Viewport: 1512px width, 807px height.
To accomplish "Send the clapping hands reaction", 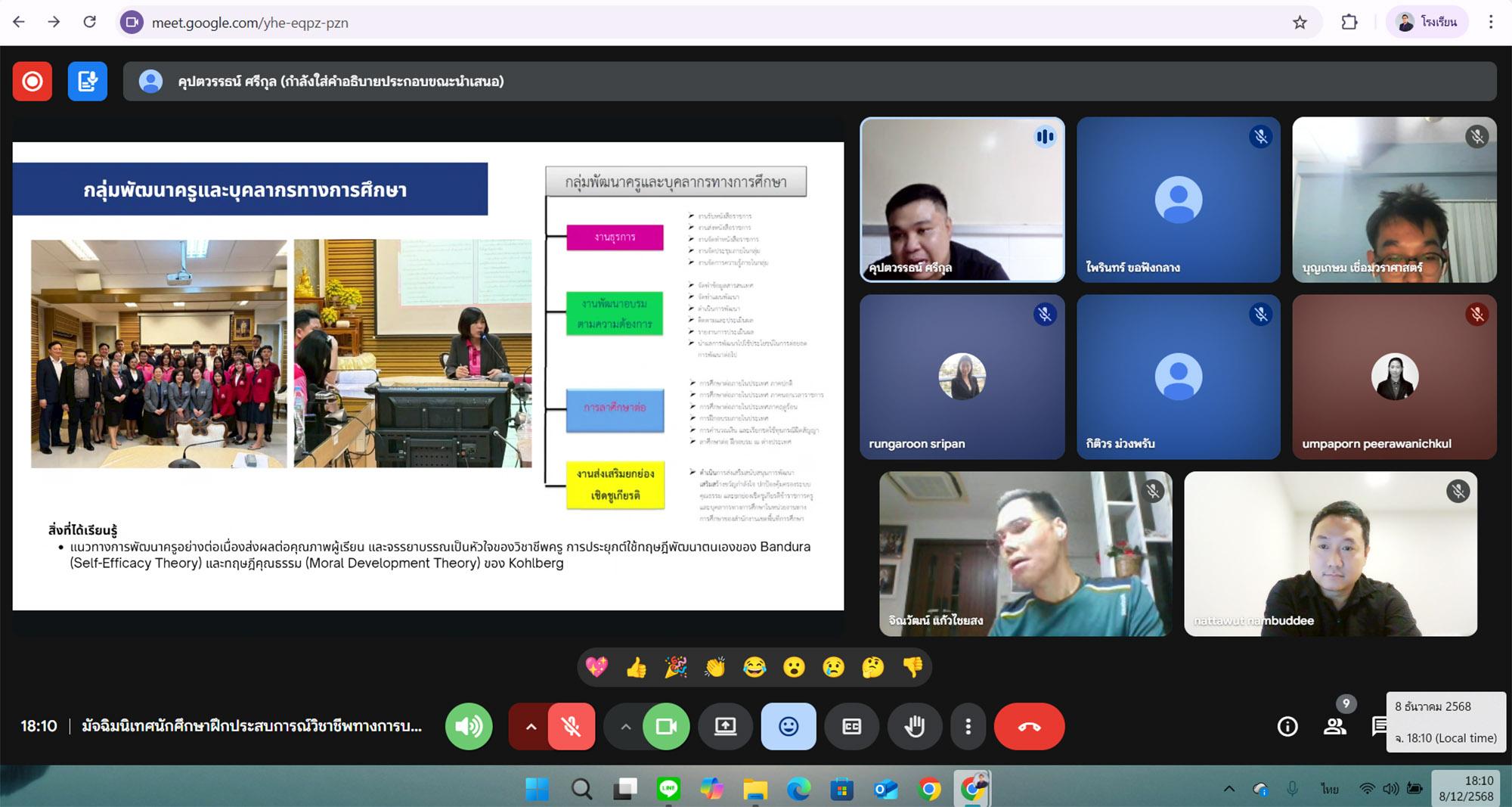I will [x=715, y=667].
